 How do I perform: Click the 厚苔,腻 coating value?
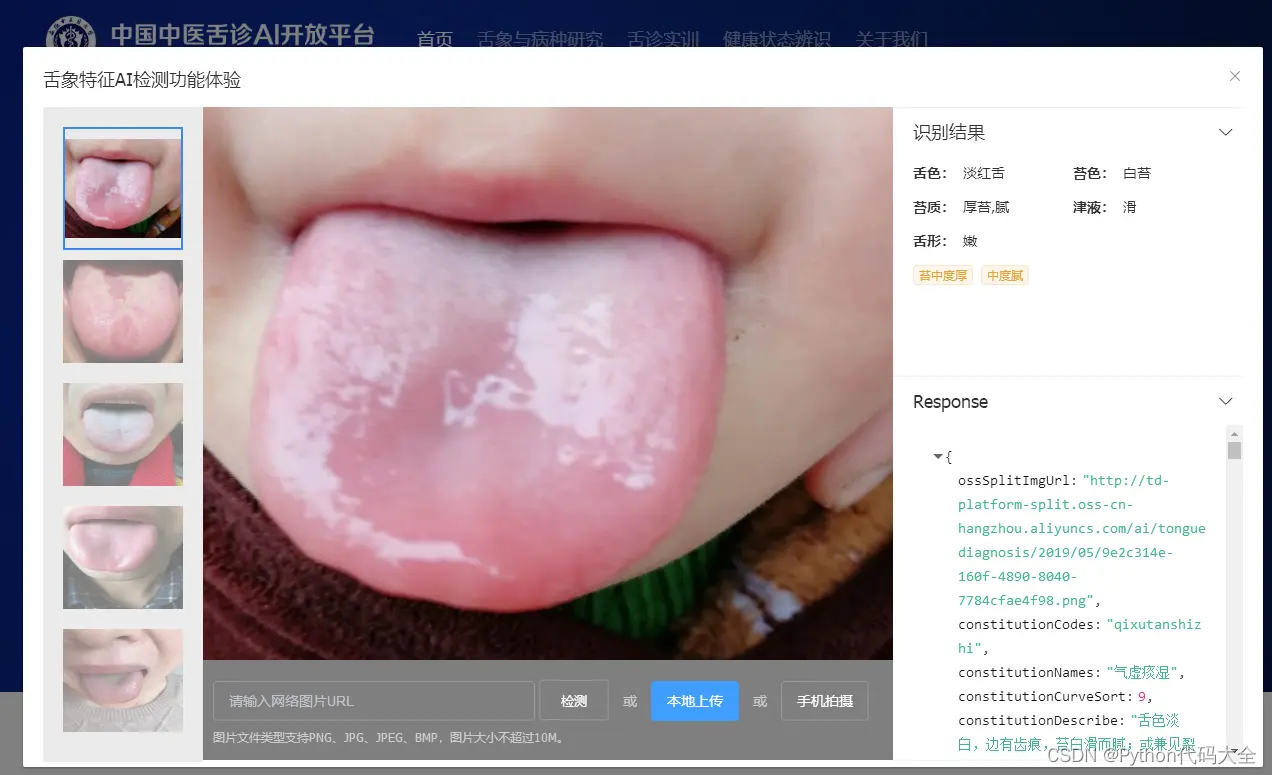pos(986,207)
